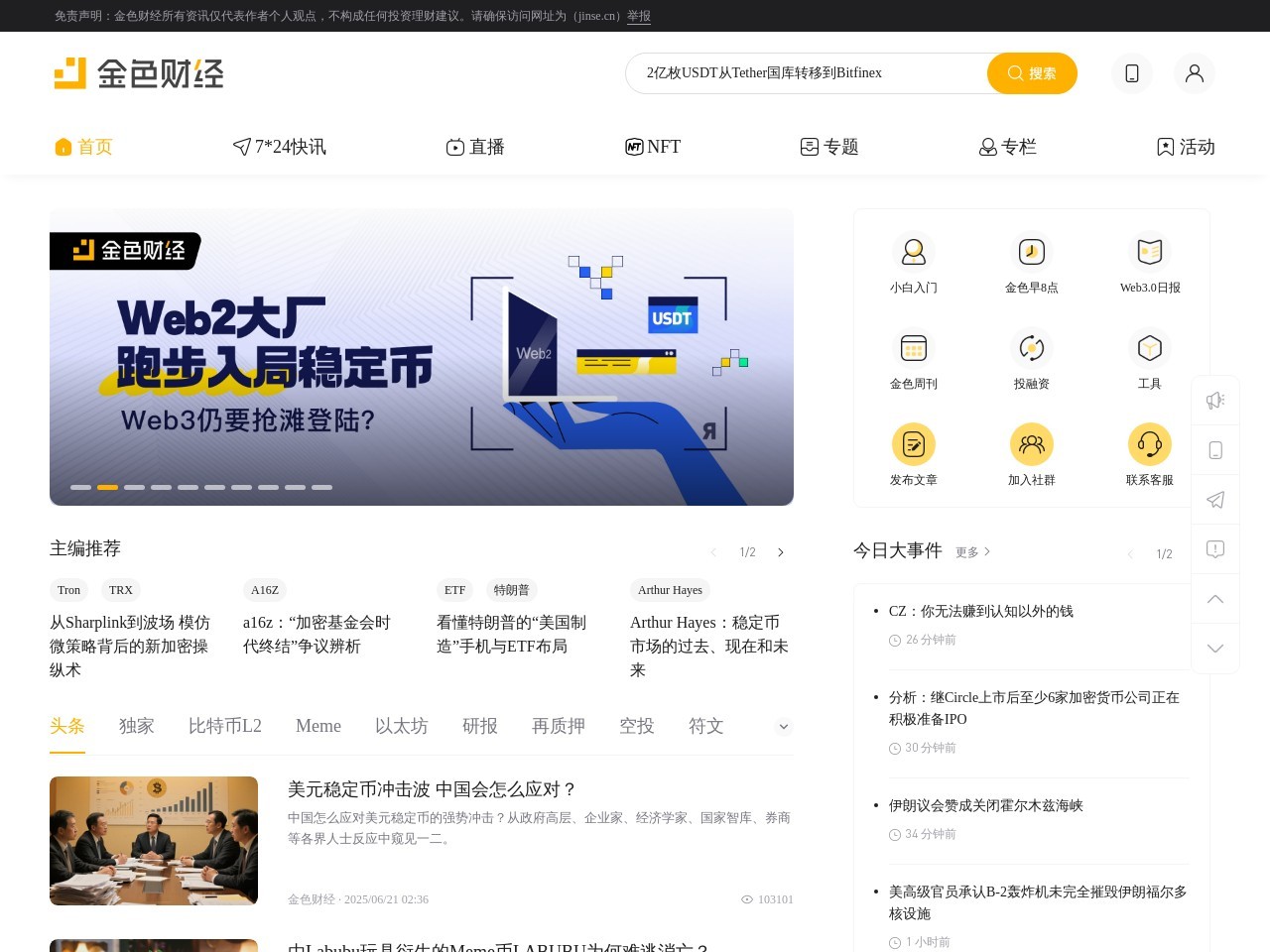Click the ETF tag
Image resolution: width=1270 pixels, height=952 pixels.
[454, 590]
